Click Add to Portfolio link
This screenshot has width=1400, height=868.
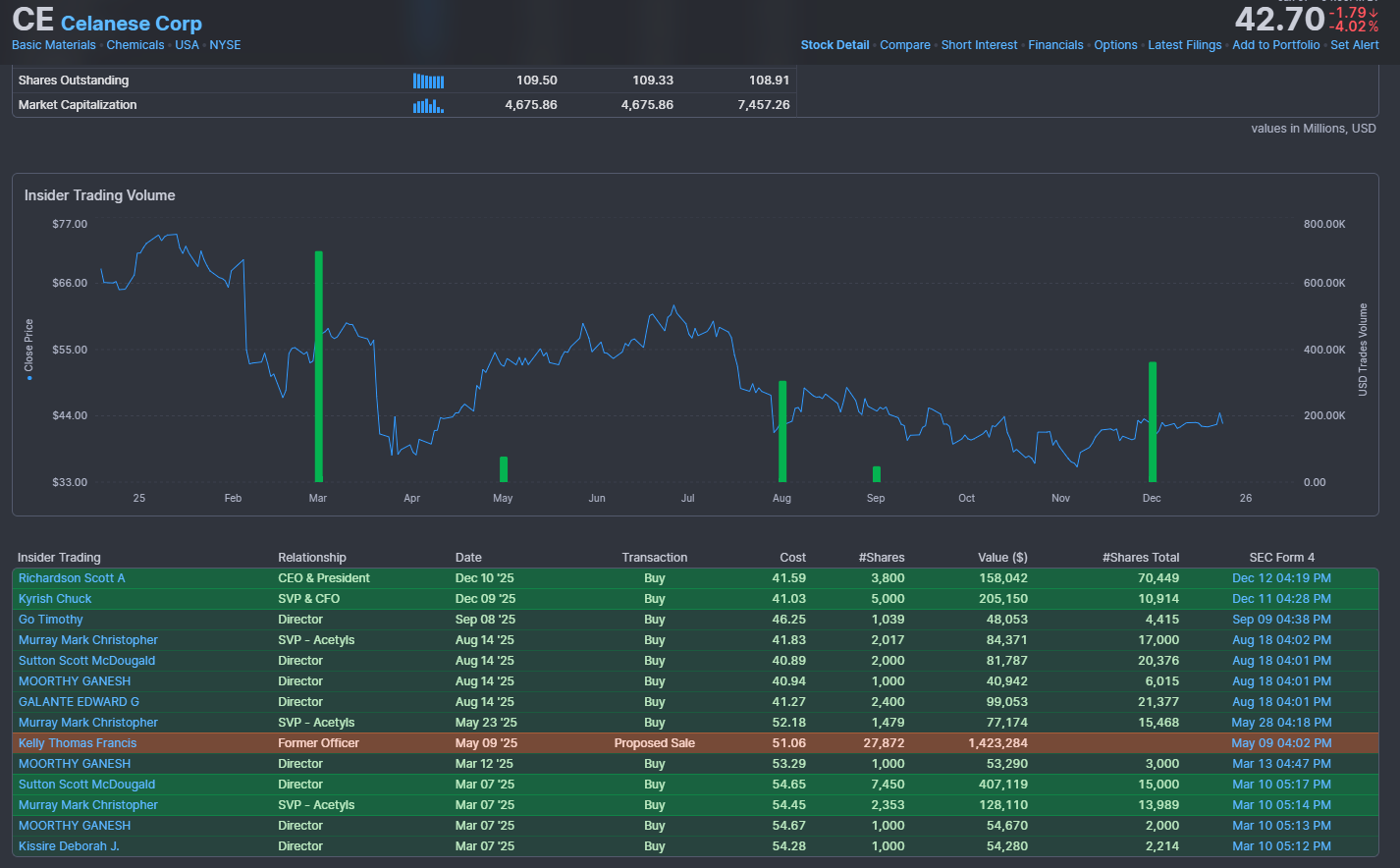click(1275, 45)
